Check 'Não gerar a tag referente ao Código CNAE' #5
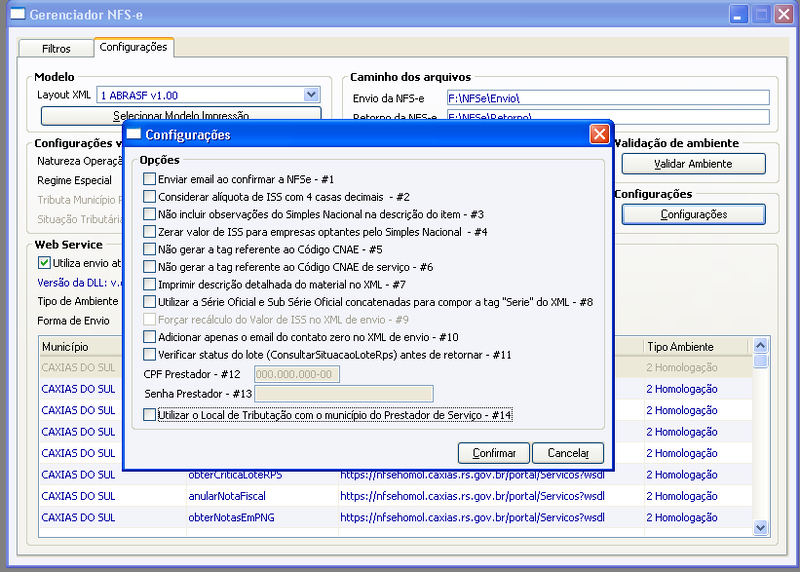Viewport: 800px width, 572px height. coord(149,249)
